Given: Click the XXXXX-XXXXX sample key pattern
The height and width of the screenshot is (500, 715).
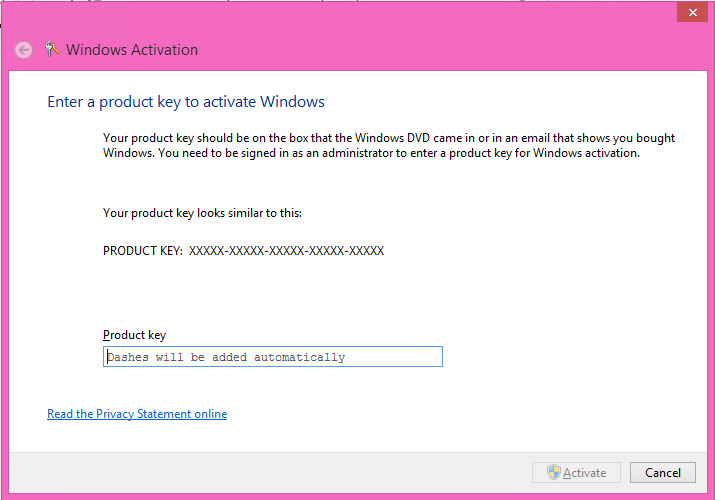Looking at the screenshot, I should (x=286, y=251).
